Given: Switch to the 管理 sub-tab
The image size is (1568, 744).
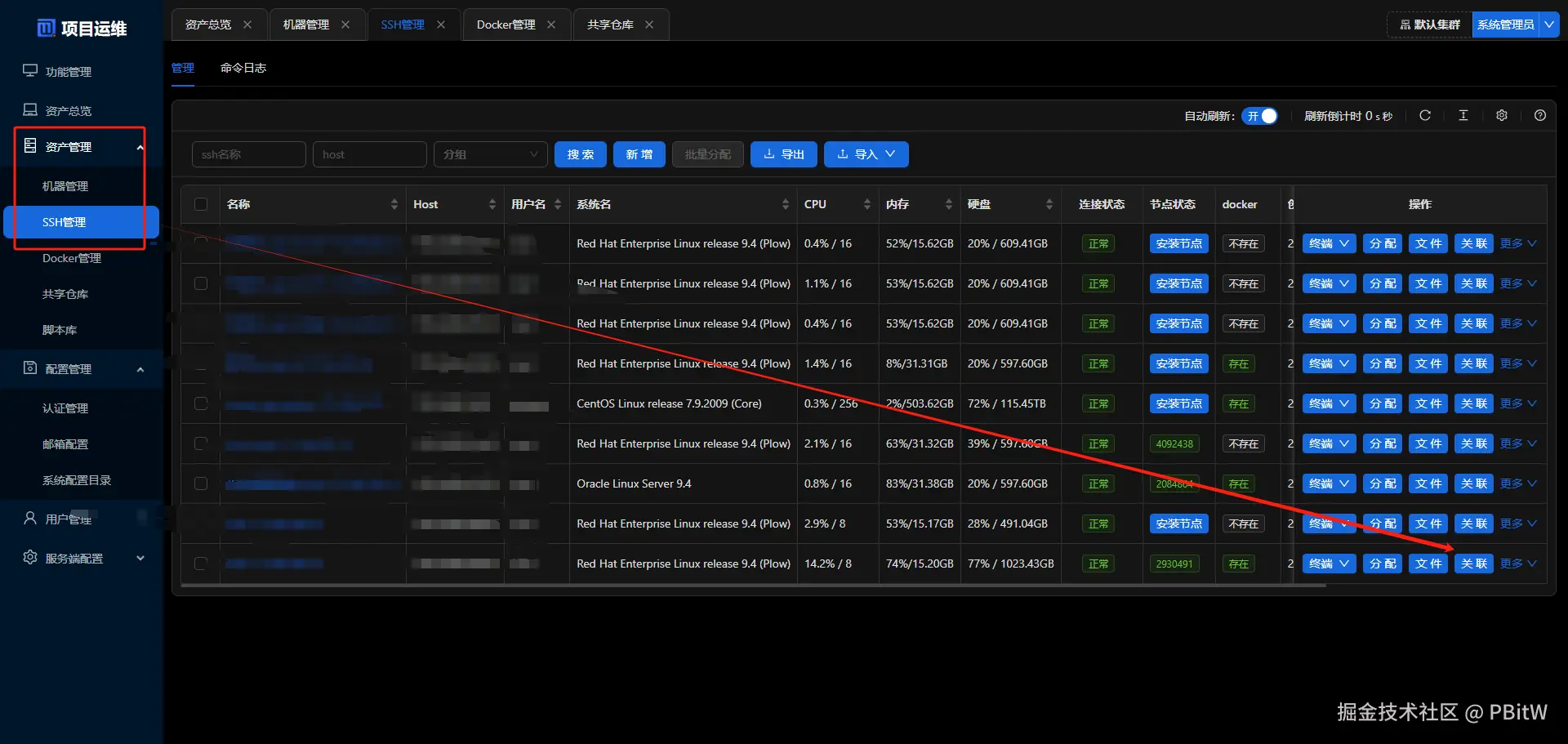Looking at the screenshot, I should coord(183,68).
